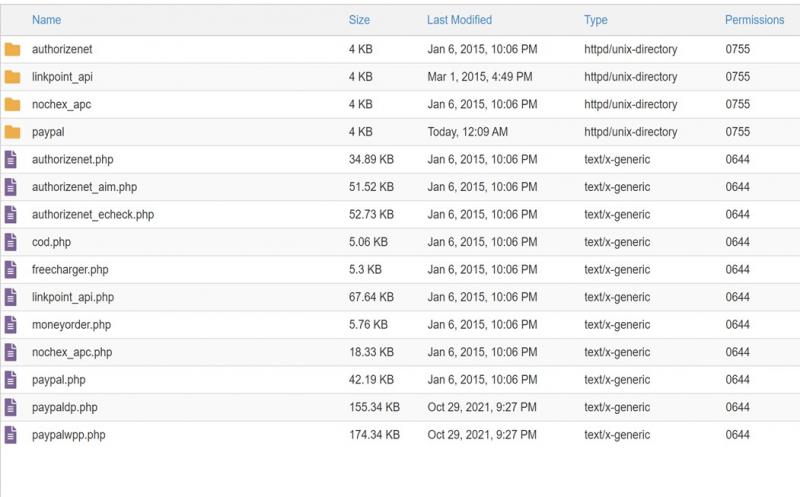Sort by Last Modified column header
Screen dimensions: 800x497
click(x=459, y=20)
